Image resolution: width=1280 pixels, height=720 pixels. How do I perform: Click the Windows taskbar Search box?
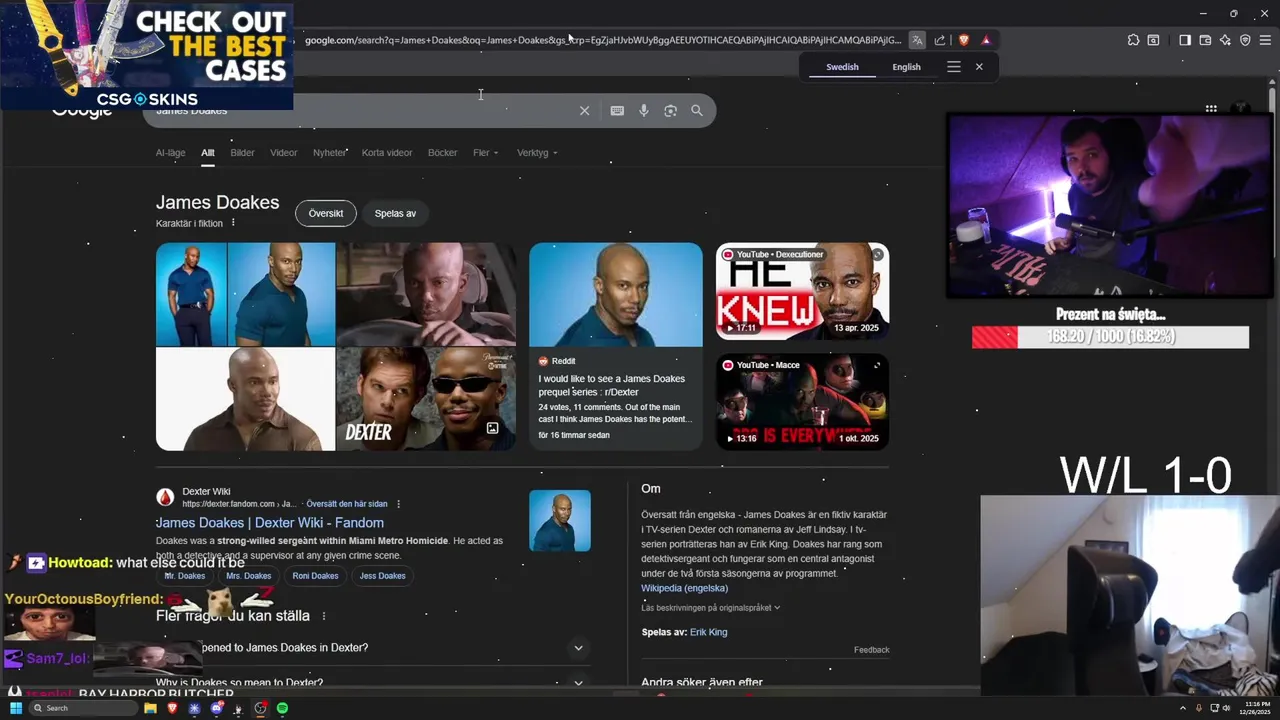pyautogui.click(x=82, y=708)
